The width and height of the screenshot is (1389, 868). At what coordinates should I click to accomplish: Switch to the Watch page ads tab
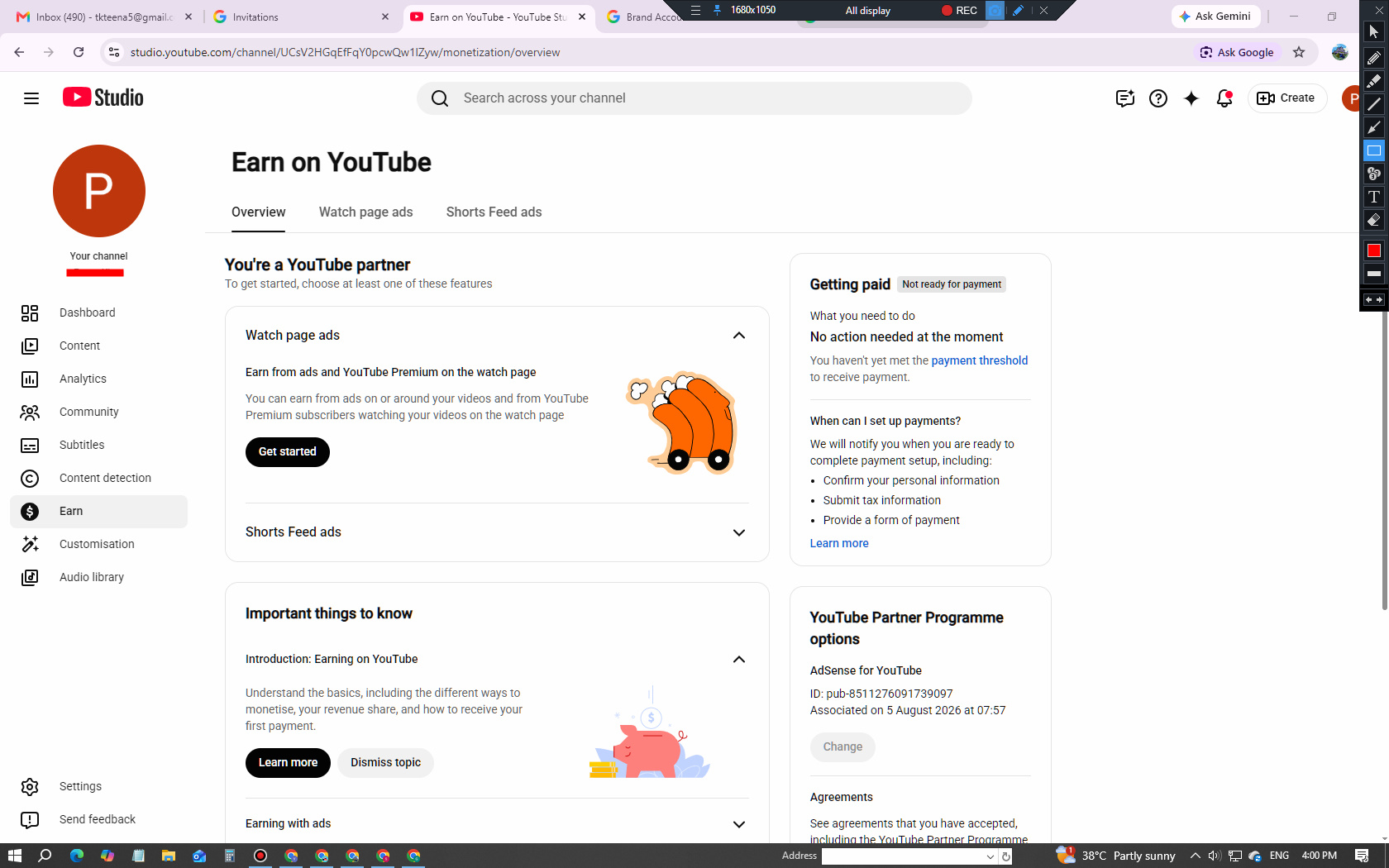[x=366, y=212]
